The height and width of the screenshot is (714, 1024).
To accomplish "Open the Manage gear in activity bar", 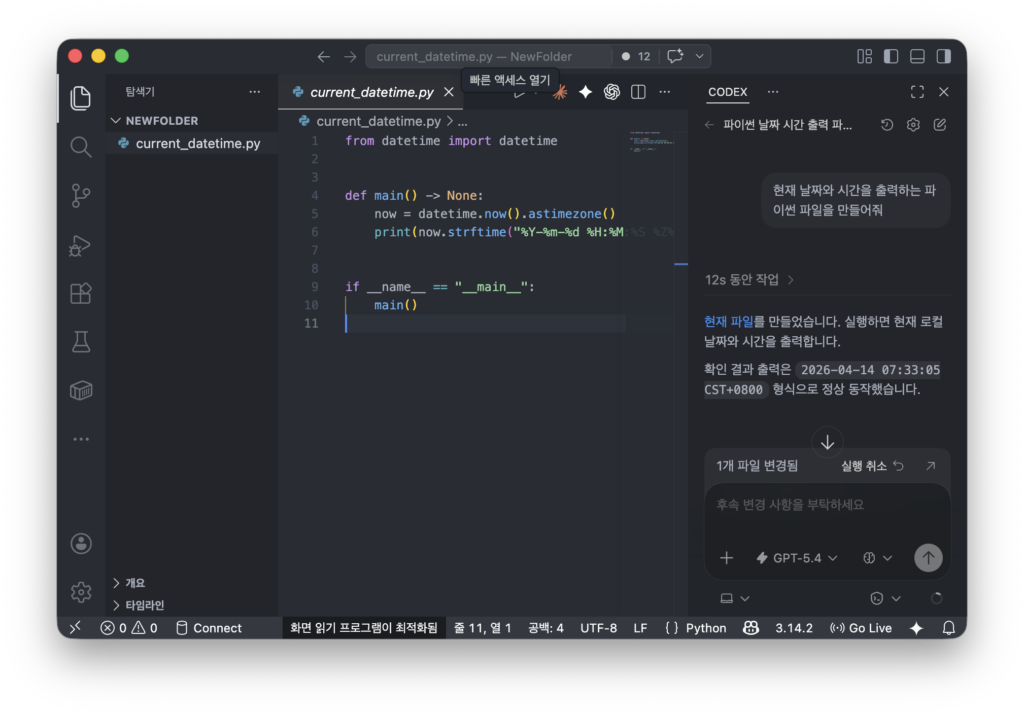I will click(80, 592).
